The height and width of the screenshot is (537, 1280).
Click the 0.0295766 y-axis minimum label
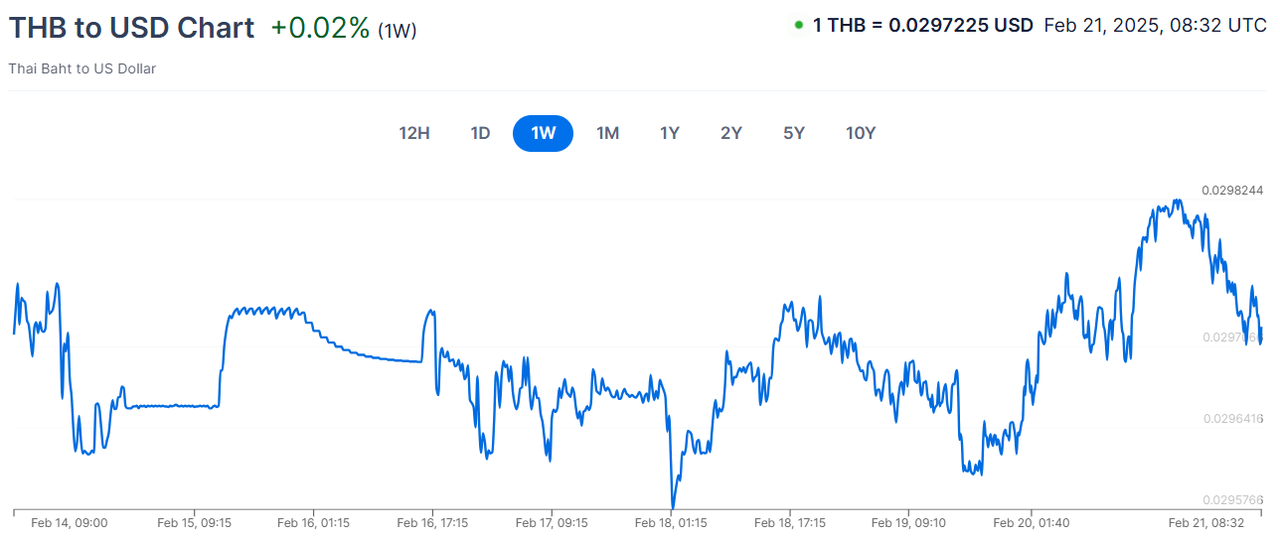click(1232, 500)
